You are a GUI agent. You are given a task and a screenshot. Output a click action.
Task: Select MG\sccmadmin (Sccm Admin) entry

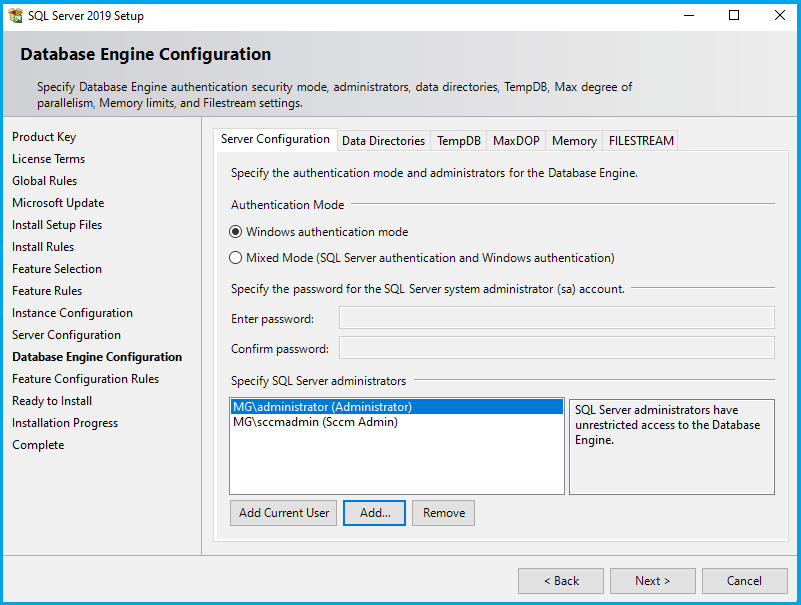tap(315, 422)
